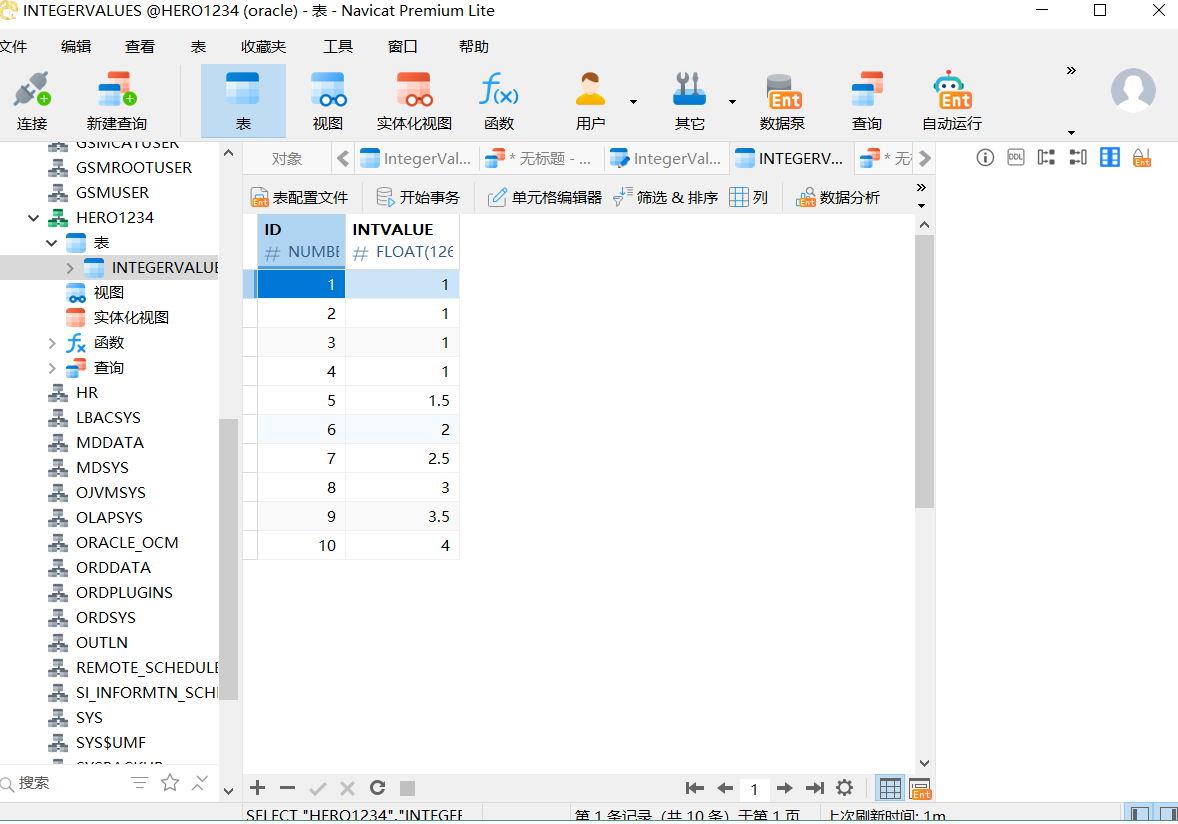The width and height of the screenshot is (1178, 824).
Task: Open the Query (查询) toolbar icon
Action: [x=866, y=101]
